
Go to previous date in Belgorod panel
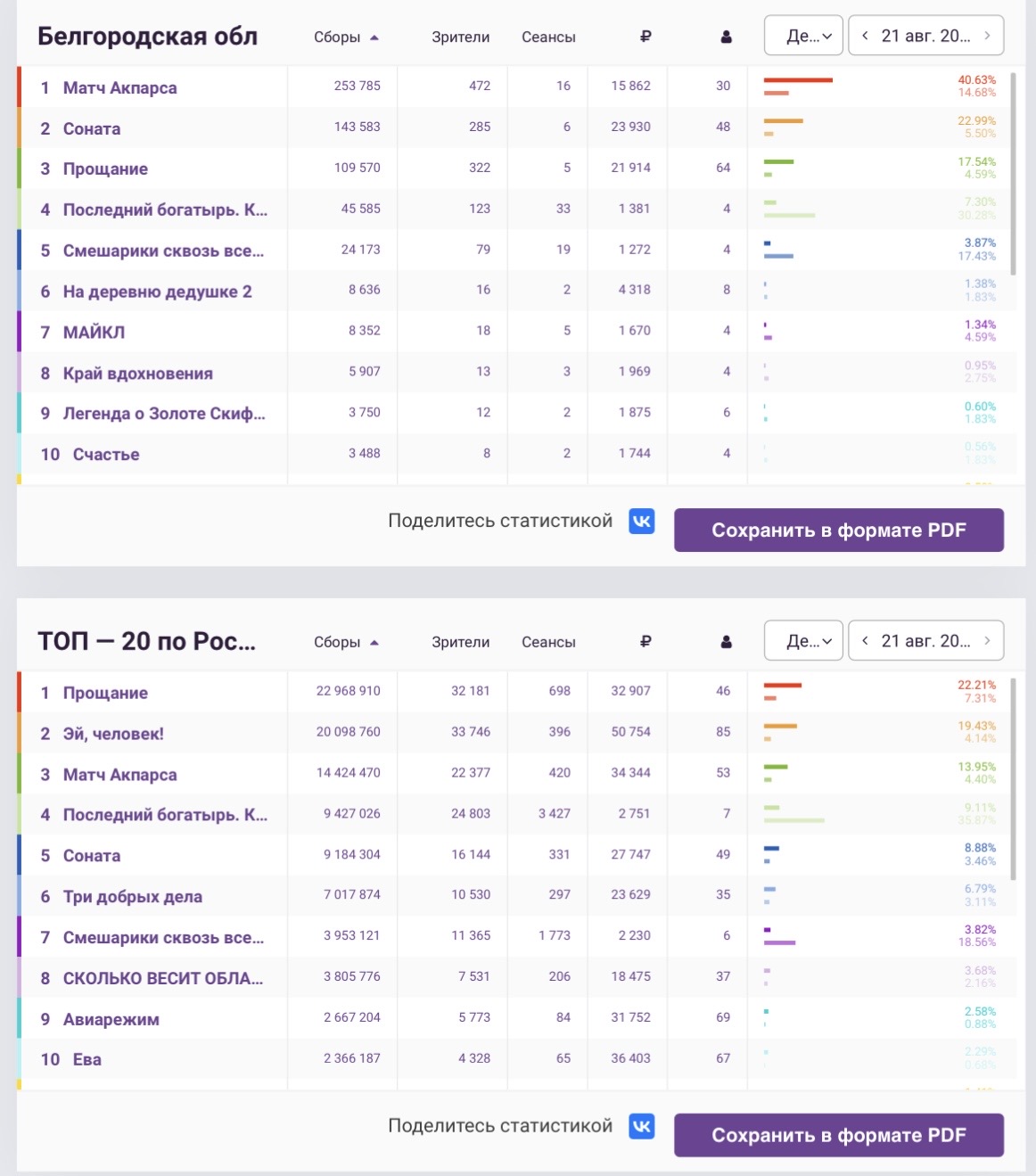[865, 36]
